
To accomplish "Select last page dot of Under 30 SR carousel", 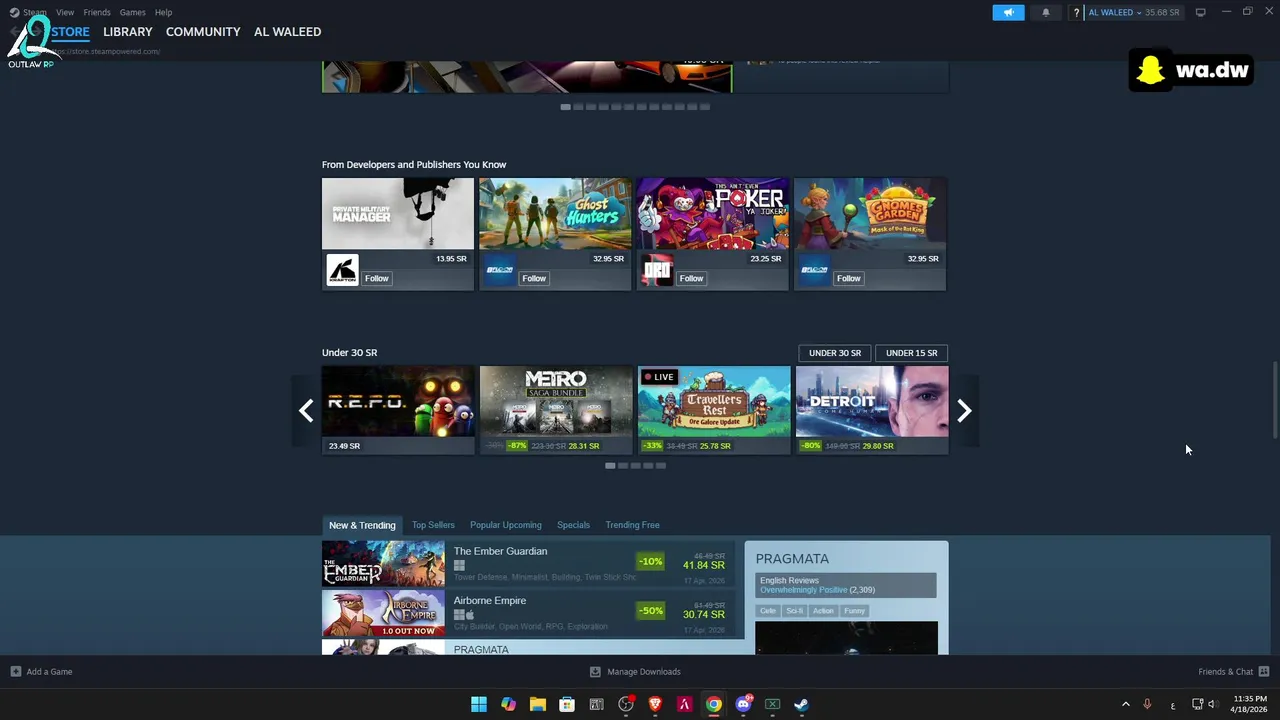I will coord(660,466).
